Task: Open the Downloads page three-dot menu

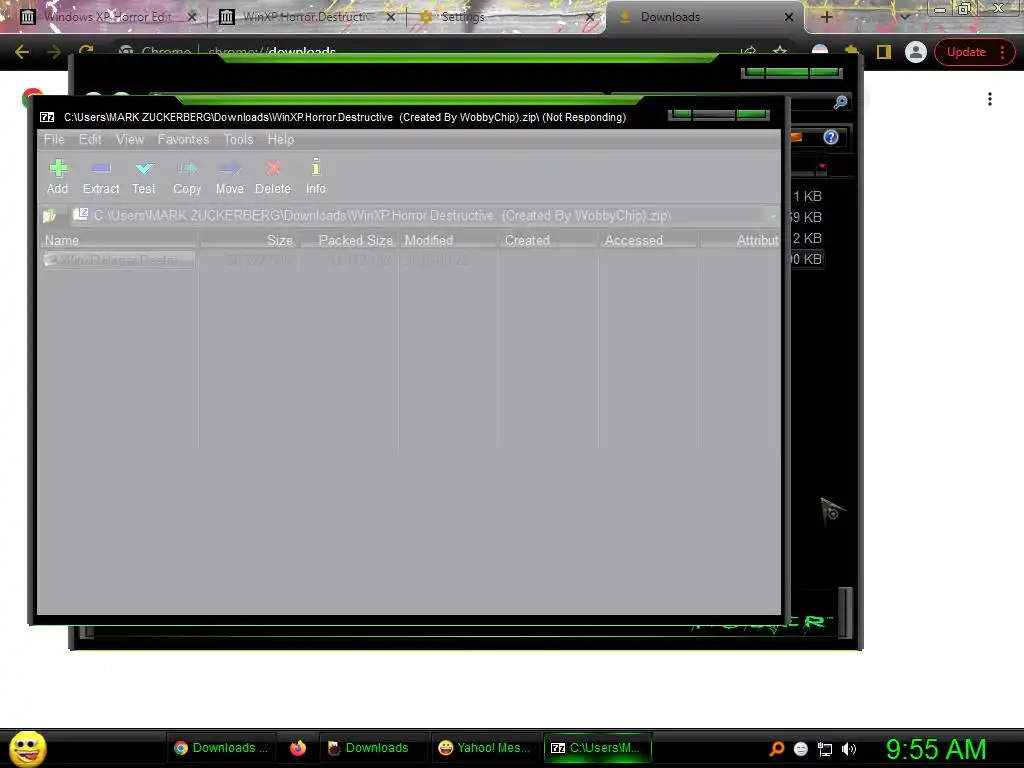Action: pyautogui.click(x=990, y=99)
